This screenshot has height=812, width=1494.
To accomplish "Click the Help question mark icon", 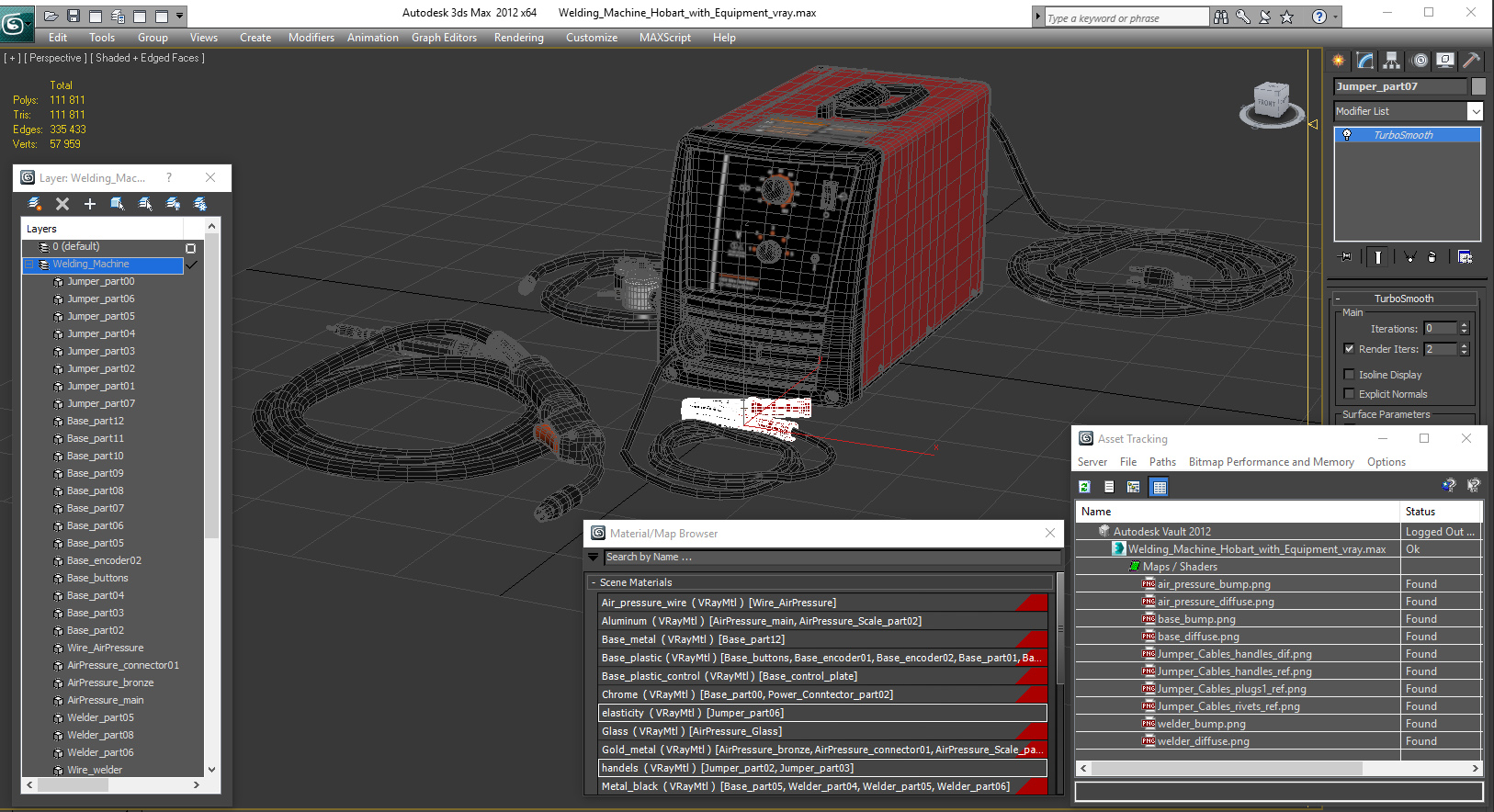I will click(1319, 17).
